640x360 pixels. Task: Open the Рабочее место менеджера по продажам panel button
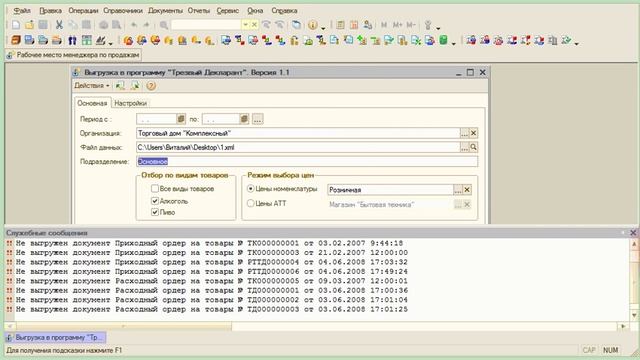click(73, 55)
